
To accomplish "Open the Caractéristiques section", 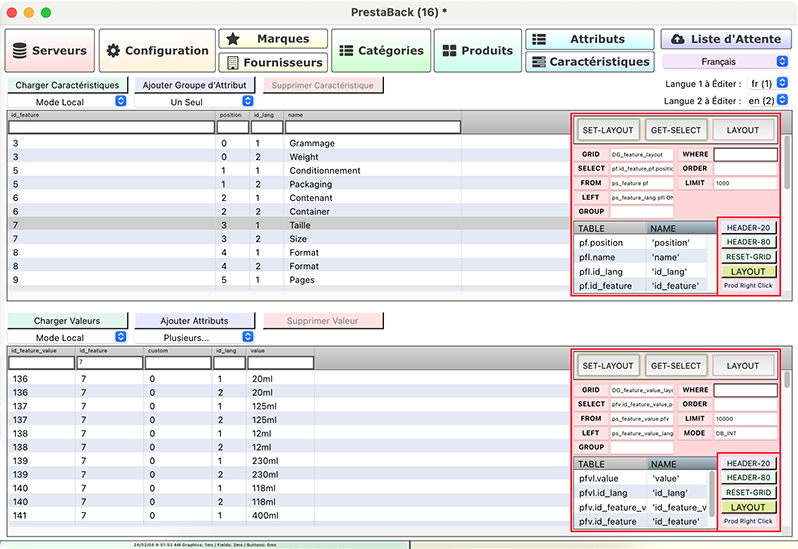I will coord(589,62).
